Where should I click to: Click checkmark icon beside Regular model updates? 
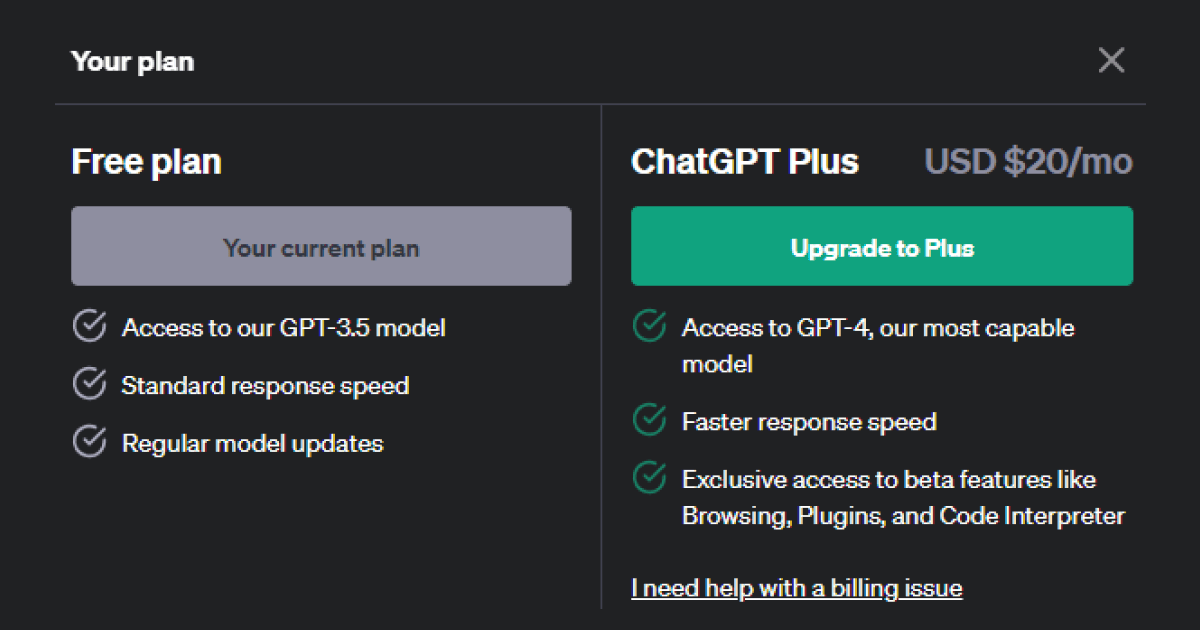coord(90,443)
